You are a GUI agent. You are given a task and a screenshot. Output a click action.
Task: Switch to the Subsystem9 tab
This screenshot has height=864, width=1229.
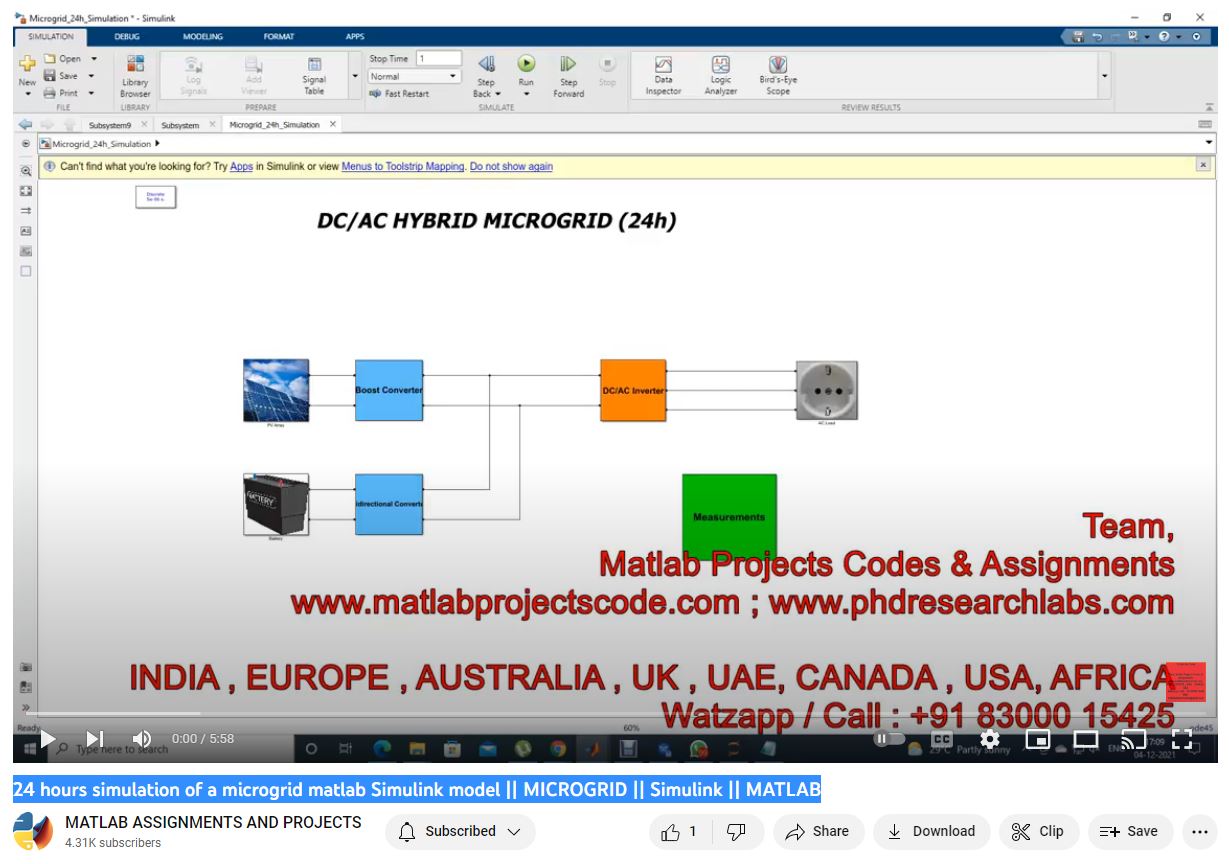click(x=110, y=125)
